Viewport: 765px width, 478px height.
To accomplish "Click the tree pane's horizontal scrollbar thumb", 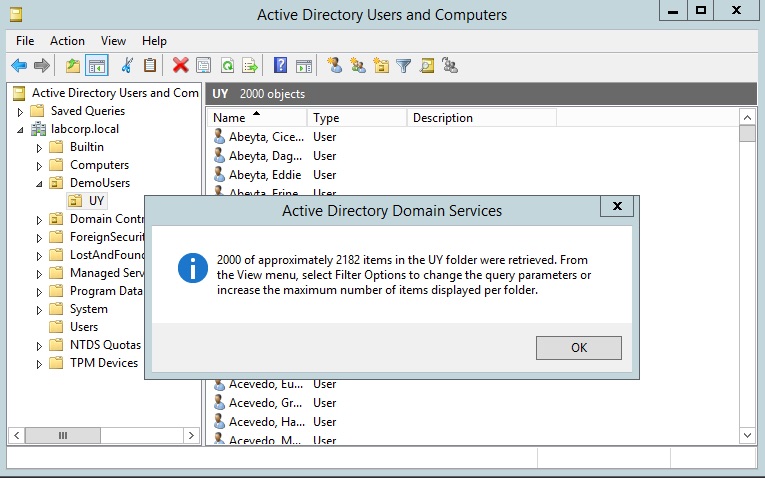I will (63, 435).
